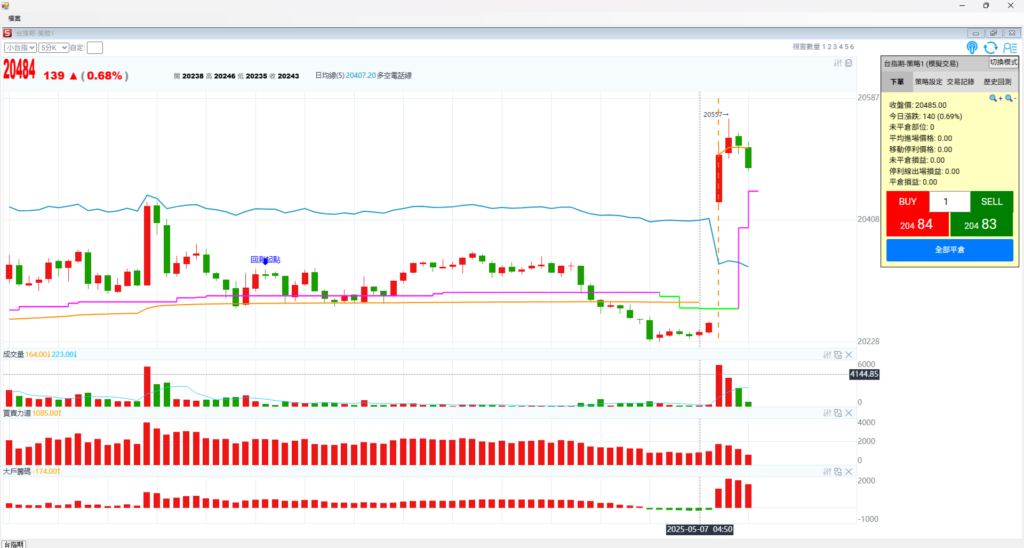Image resolution: width=1024 pixels, height=548 pixels.
Task: Open 大戶籌碼 panel settings icon
Action: (827, 472)
